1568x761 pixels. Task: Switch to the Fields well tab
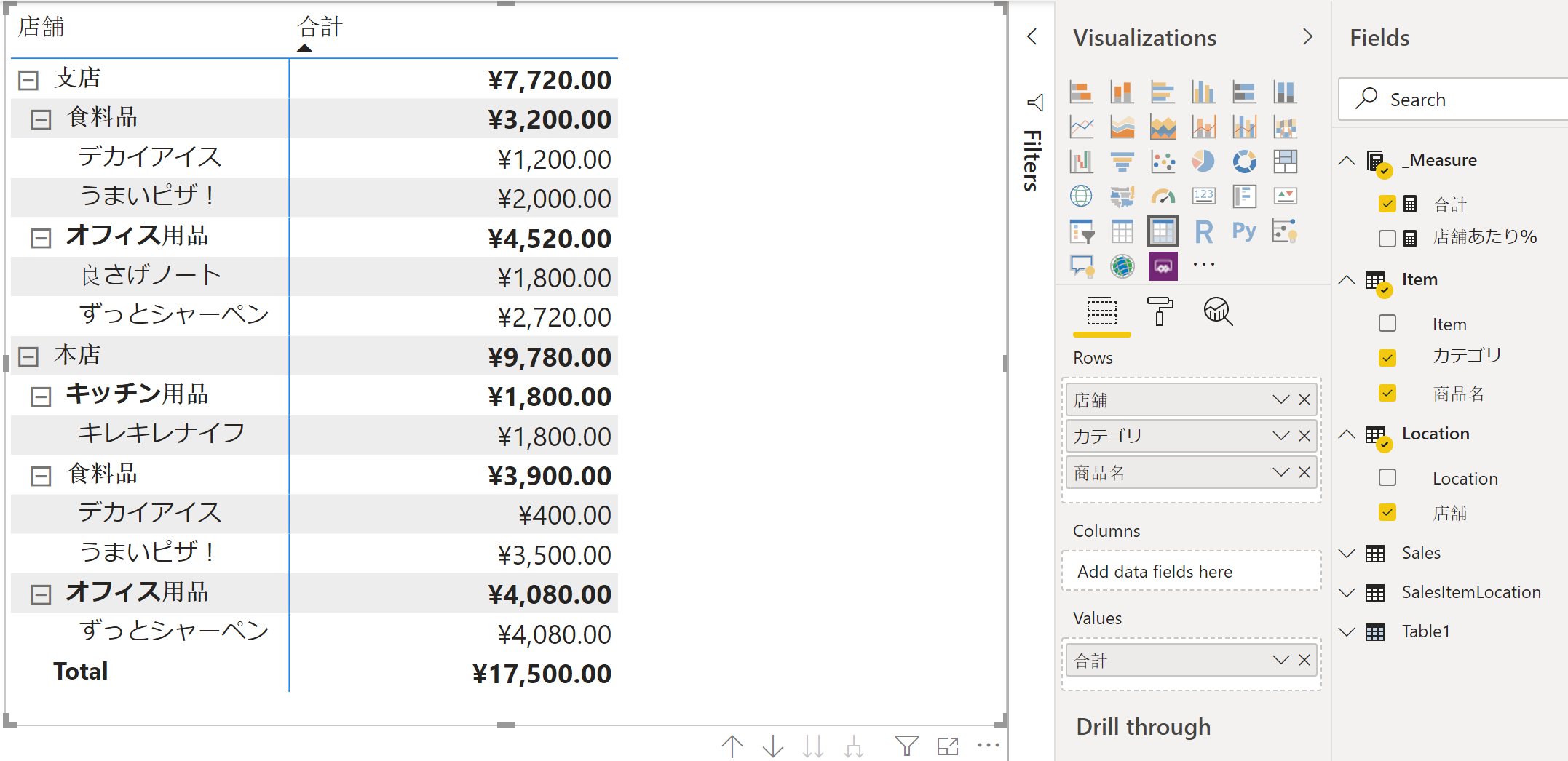(1101, 311)
